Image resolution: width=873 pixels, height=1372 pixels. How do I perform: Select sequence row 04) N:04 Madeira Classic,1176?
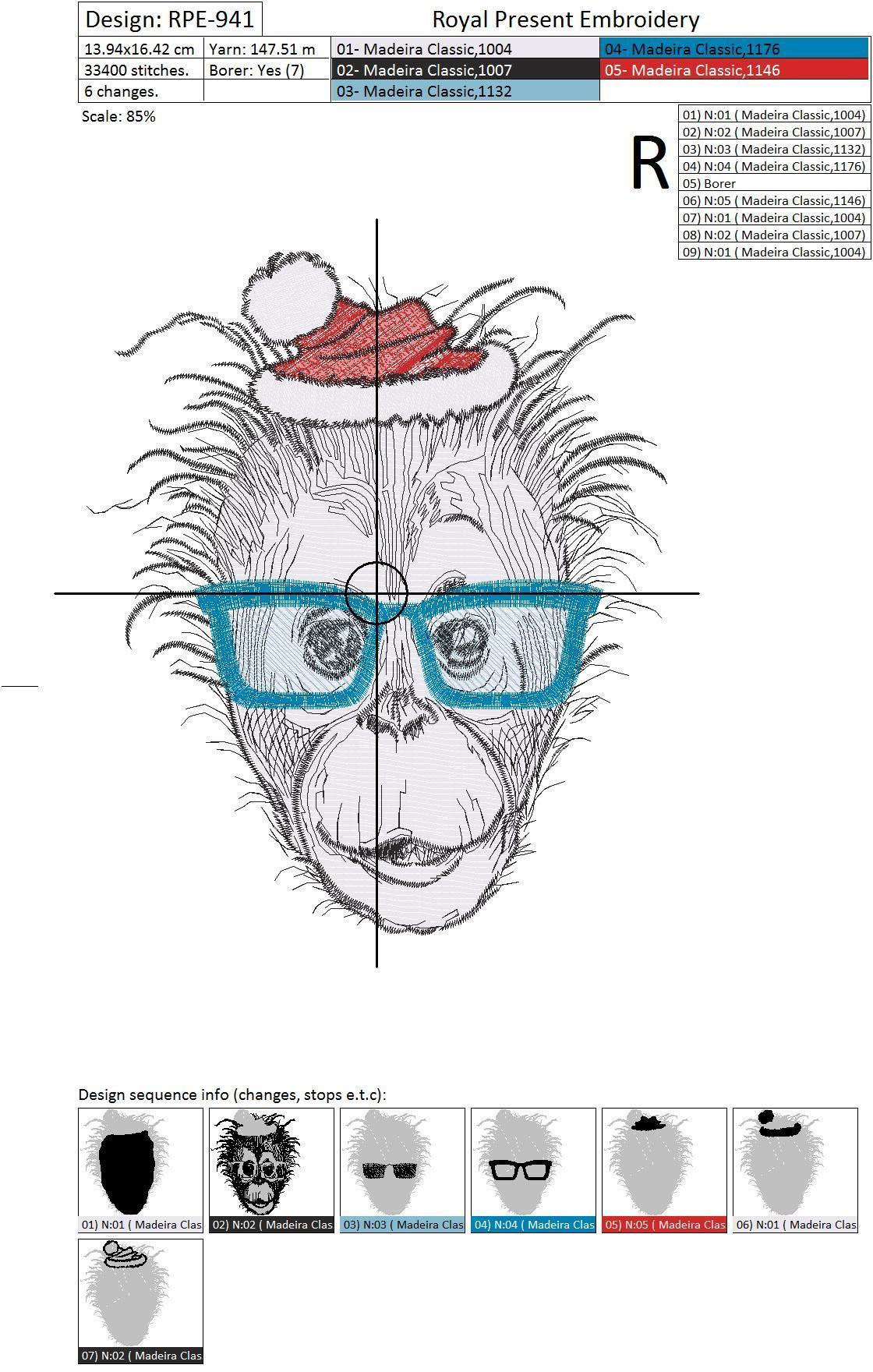pos(774,166)
